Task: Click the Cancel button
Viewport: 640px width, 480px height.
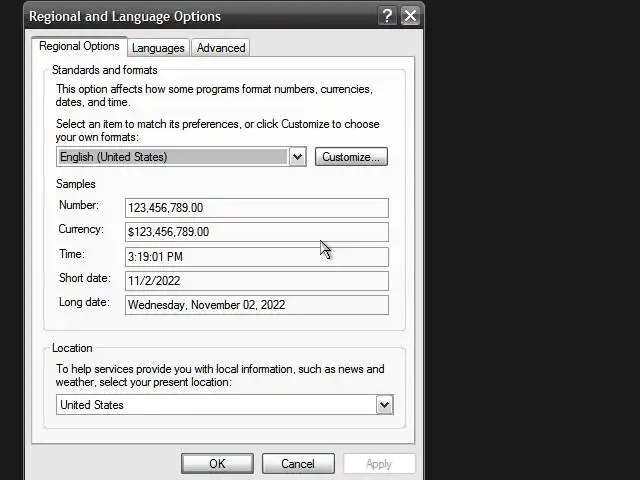Action: coord(298,464)
